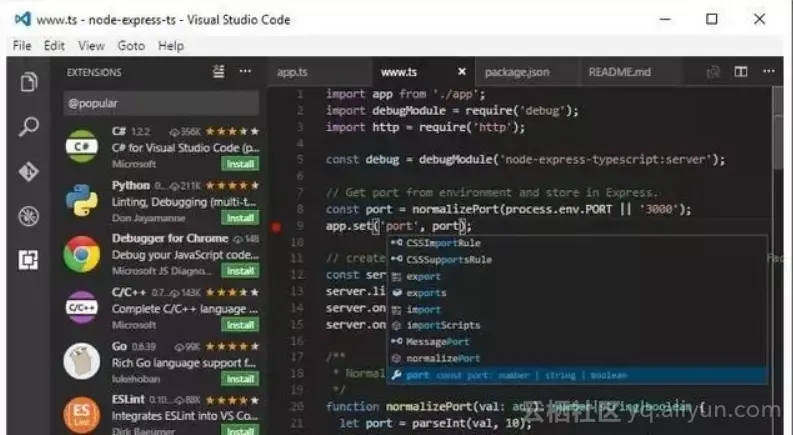The image size is (793, 435).
Task: Install the C# extension
Action: pos(240,164)
